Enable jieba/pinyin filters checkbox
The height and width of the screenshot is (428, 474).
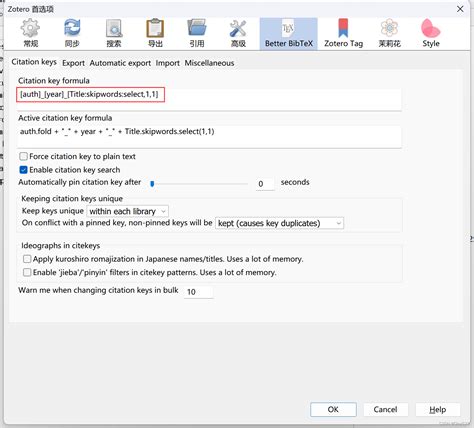click(27, 272)
